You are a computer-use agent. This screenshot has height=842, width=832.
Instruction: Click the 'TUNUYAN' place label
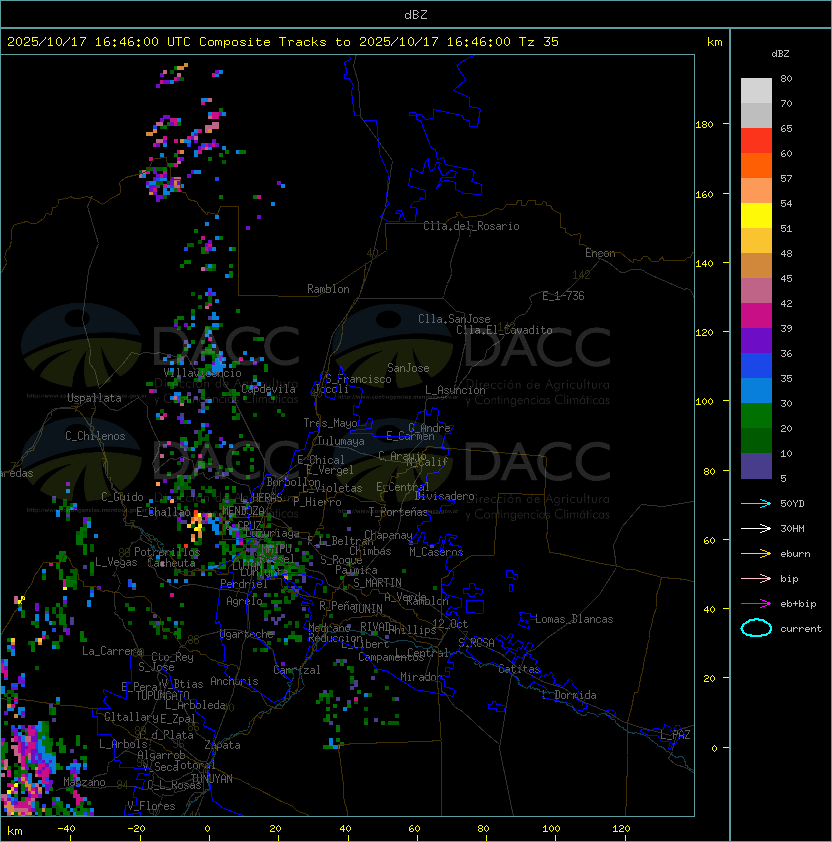pos(211,779)
